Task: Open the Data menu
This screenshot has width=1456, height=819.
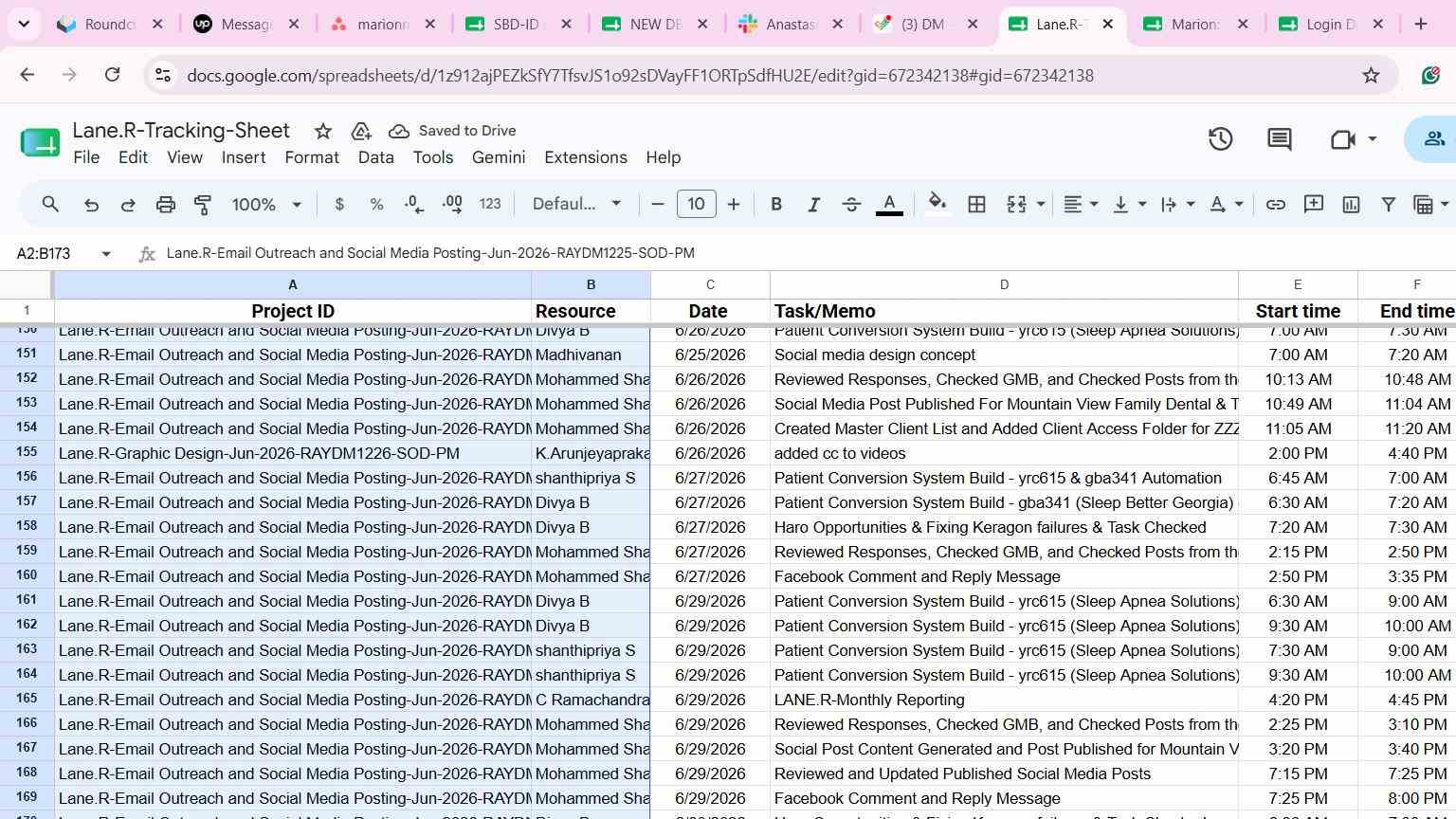Action: (376, 157)
